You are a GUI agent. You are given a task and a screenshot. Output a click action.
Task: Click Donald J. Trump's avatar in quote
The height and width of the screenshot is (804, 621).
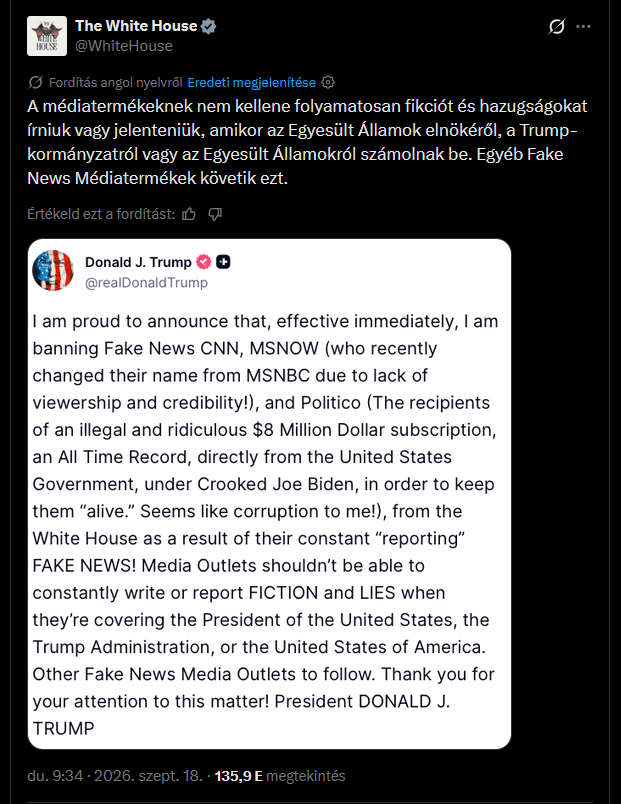pyautogui.click(x=53, y=270)
